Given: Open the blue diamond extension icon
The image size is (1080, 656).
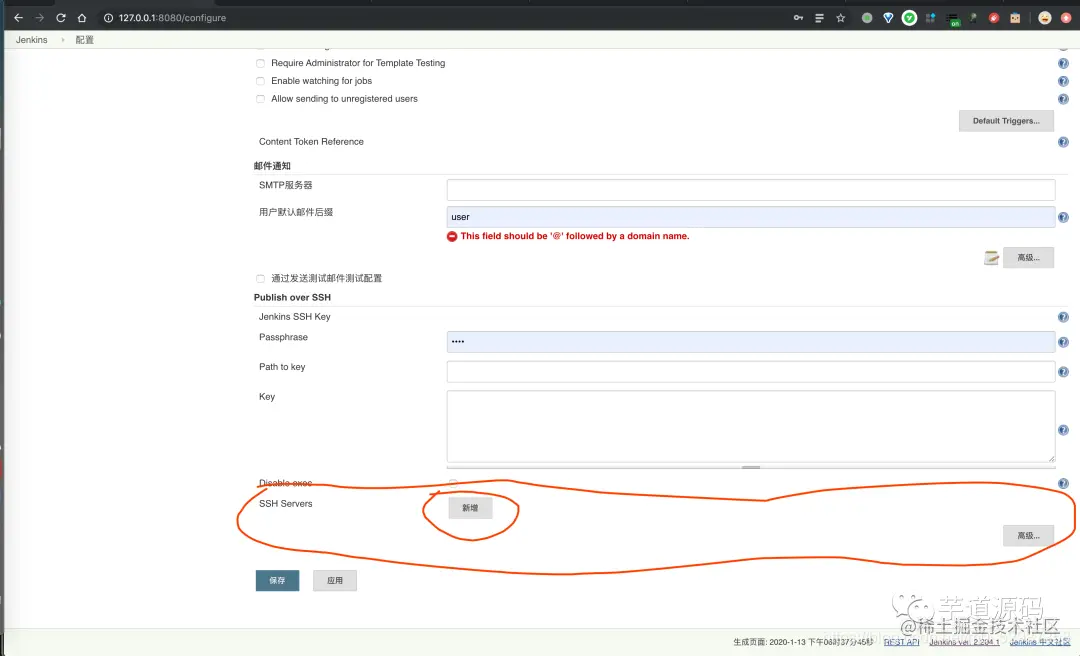Looking at the screenshot, I should pos(888,18).
